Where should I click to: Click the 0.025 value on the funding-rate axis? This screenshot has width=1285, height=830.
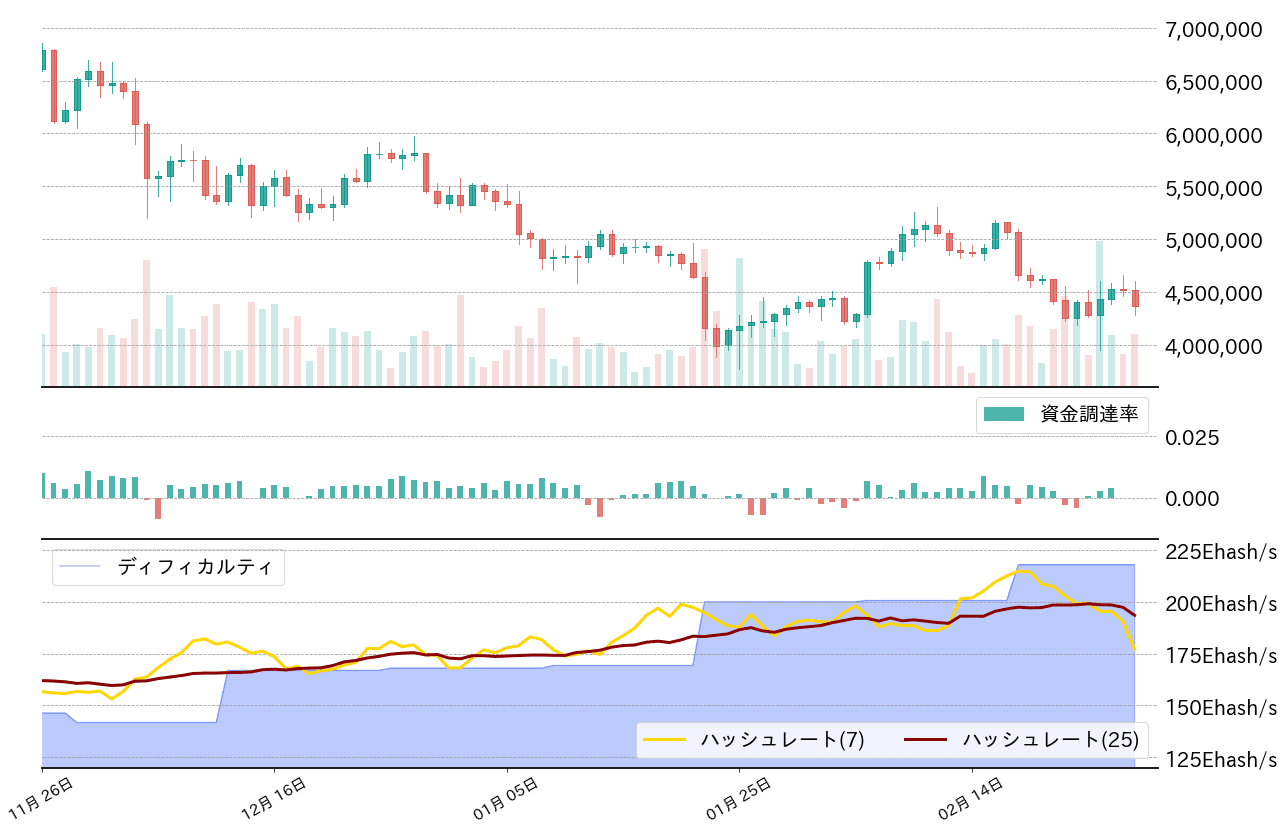(1192, 438)
